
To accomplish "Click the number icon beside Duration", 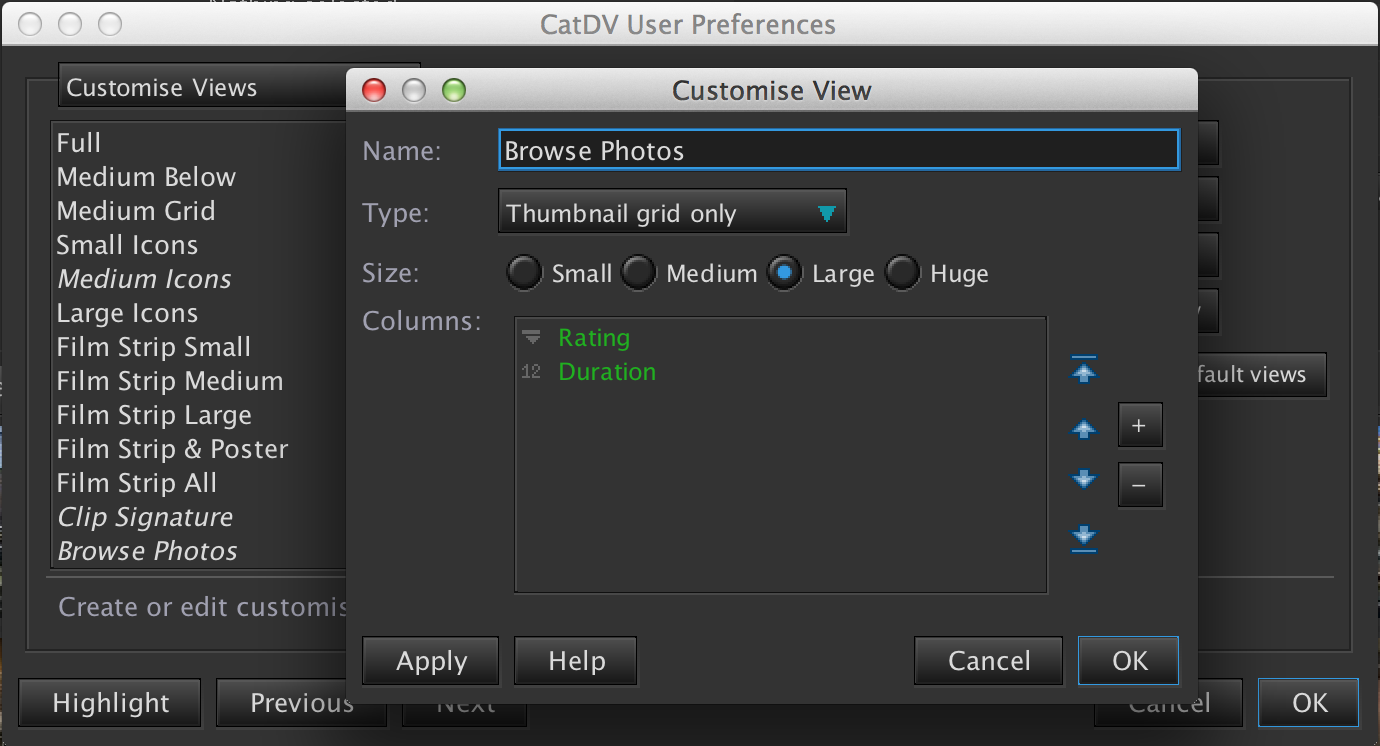I will pos(531,372).
